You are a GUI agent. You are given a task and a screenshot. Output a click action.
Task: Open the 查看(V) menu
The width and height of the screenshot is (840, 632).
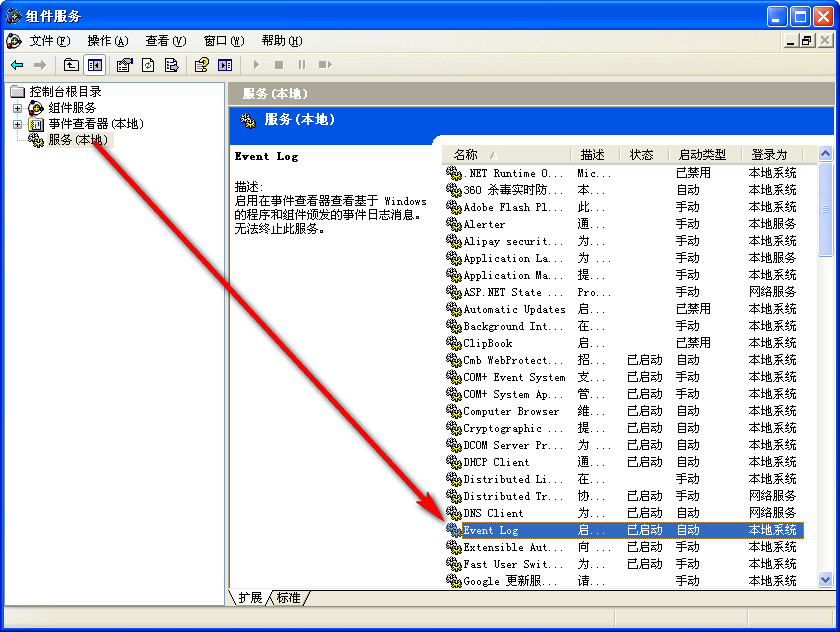tap(165, 41)
